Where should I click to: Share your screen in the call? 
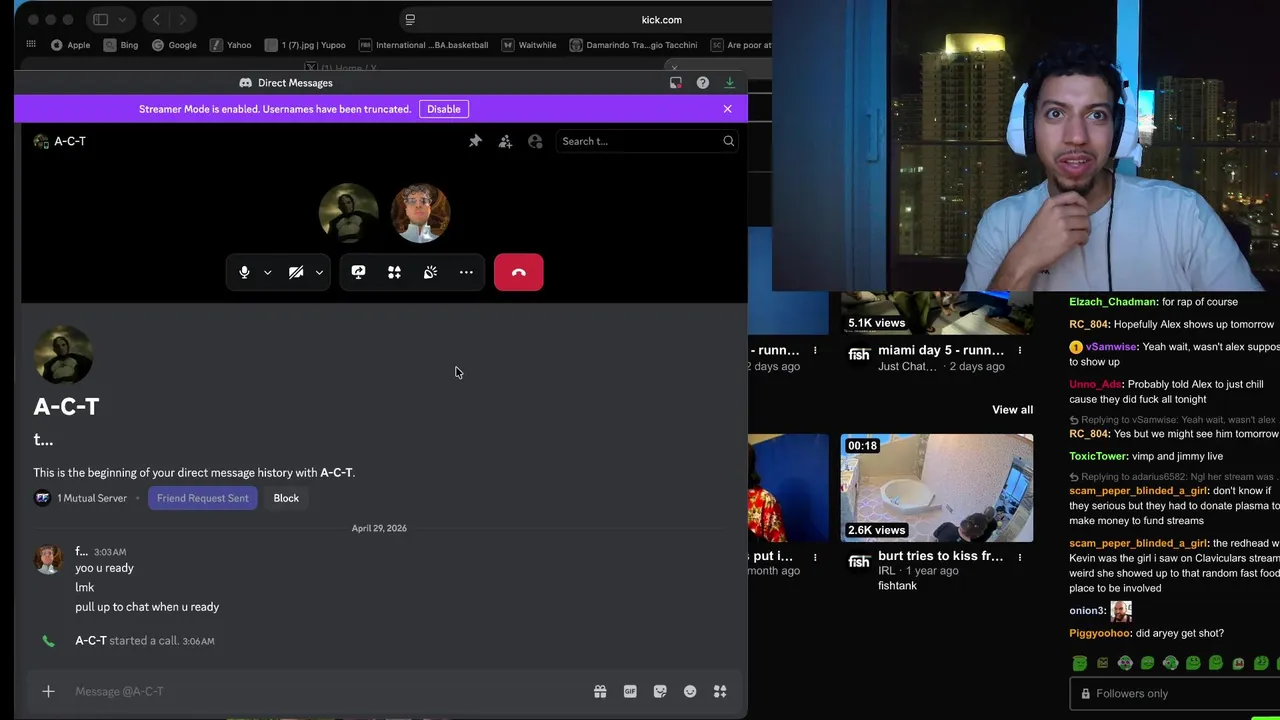pos(358,272)
